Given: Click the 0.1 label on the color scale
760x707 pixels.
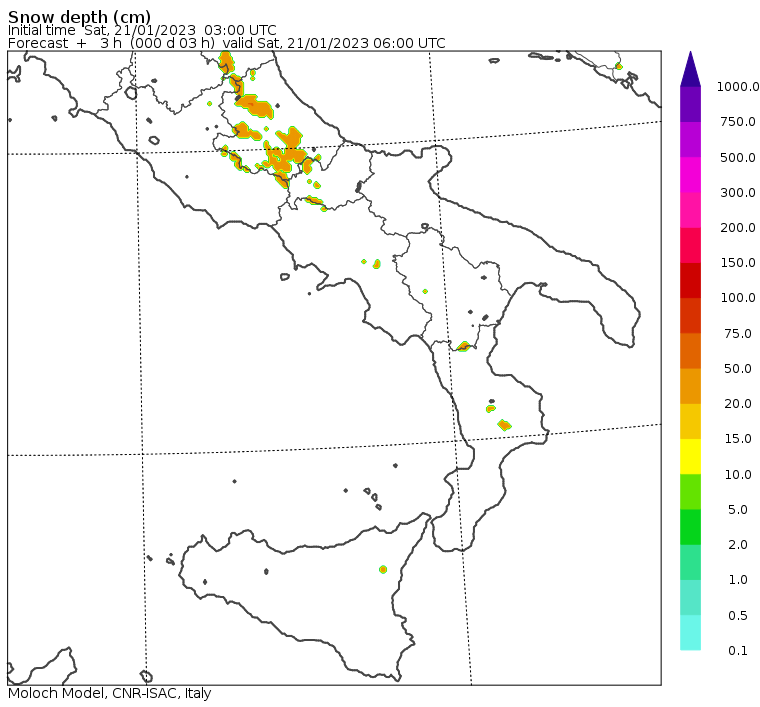Looking at the screenshot, I should coord(738,650).
